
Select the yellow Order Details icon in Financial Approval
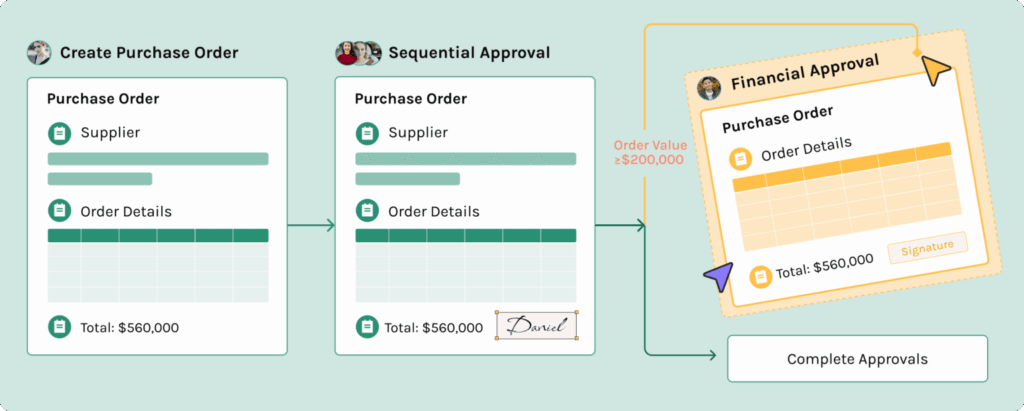[x=740, y=158]
